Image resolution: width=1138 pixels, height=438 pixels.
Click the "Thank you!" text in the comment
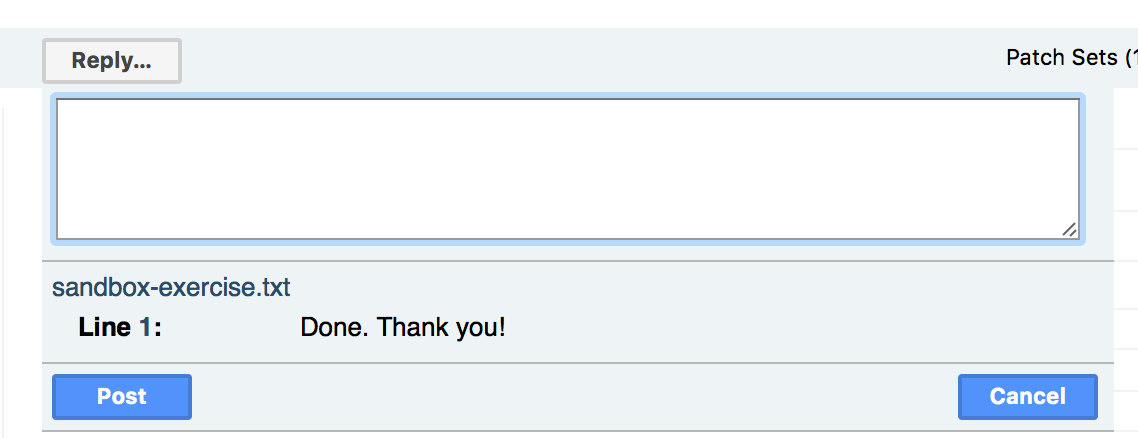coord(442,327)
